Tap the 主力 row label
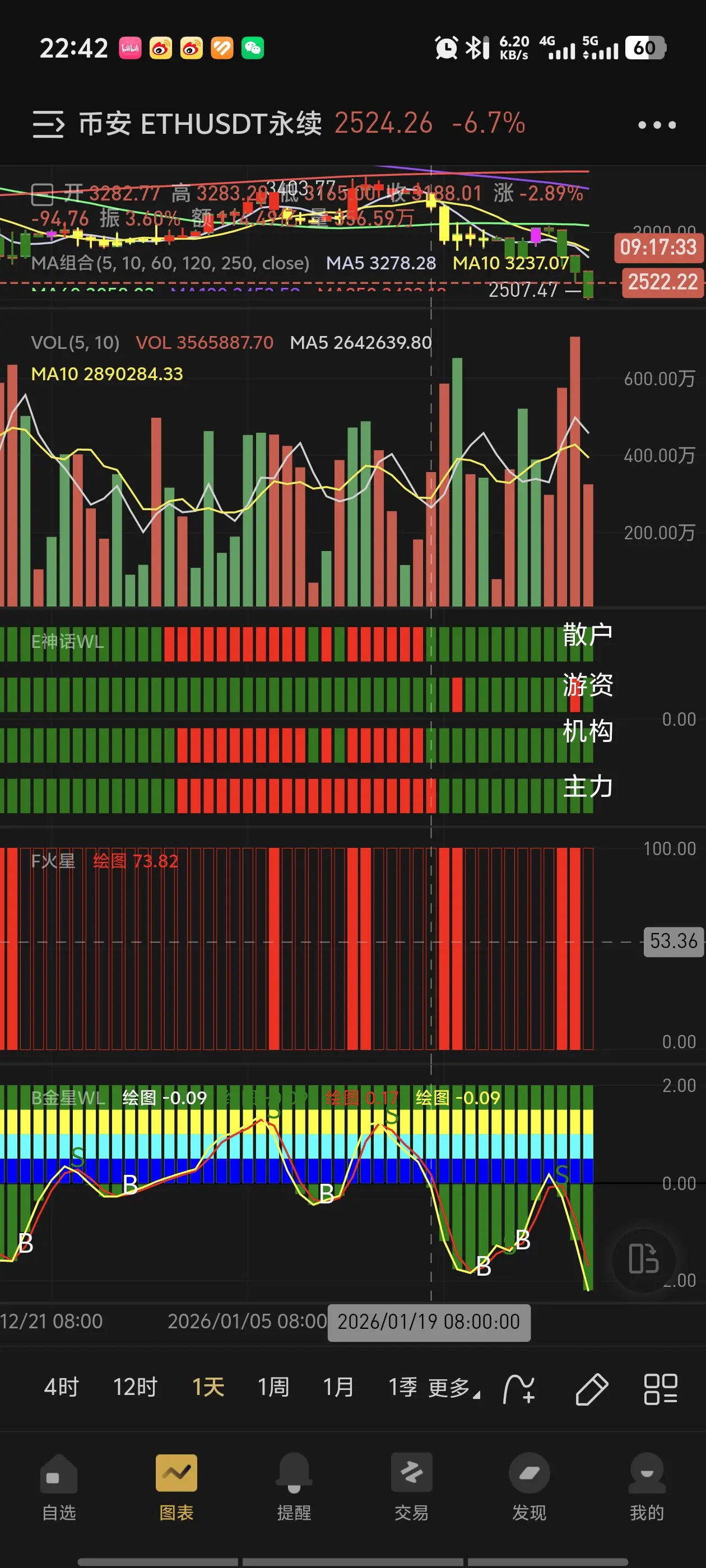This screenshot has width=706, height=1568. pyautogui.click(x=587, y=786)
